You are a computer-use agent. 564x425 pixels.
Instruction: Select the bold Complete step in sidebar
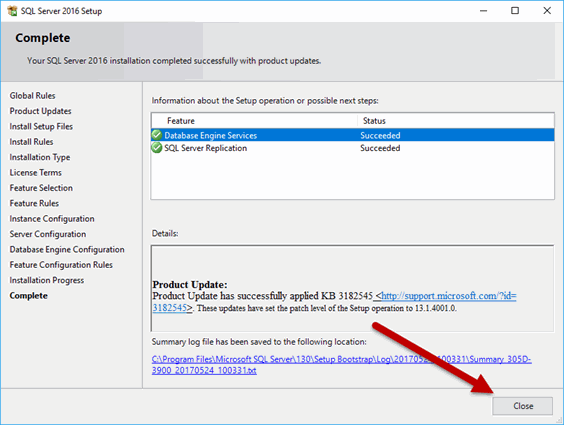(28, 296)
